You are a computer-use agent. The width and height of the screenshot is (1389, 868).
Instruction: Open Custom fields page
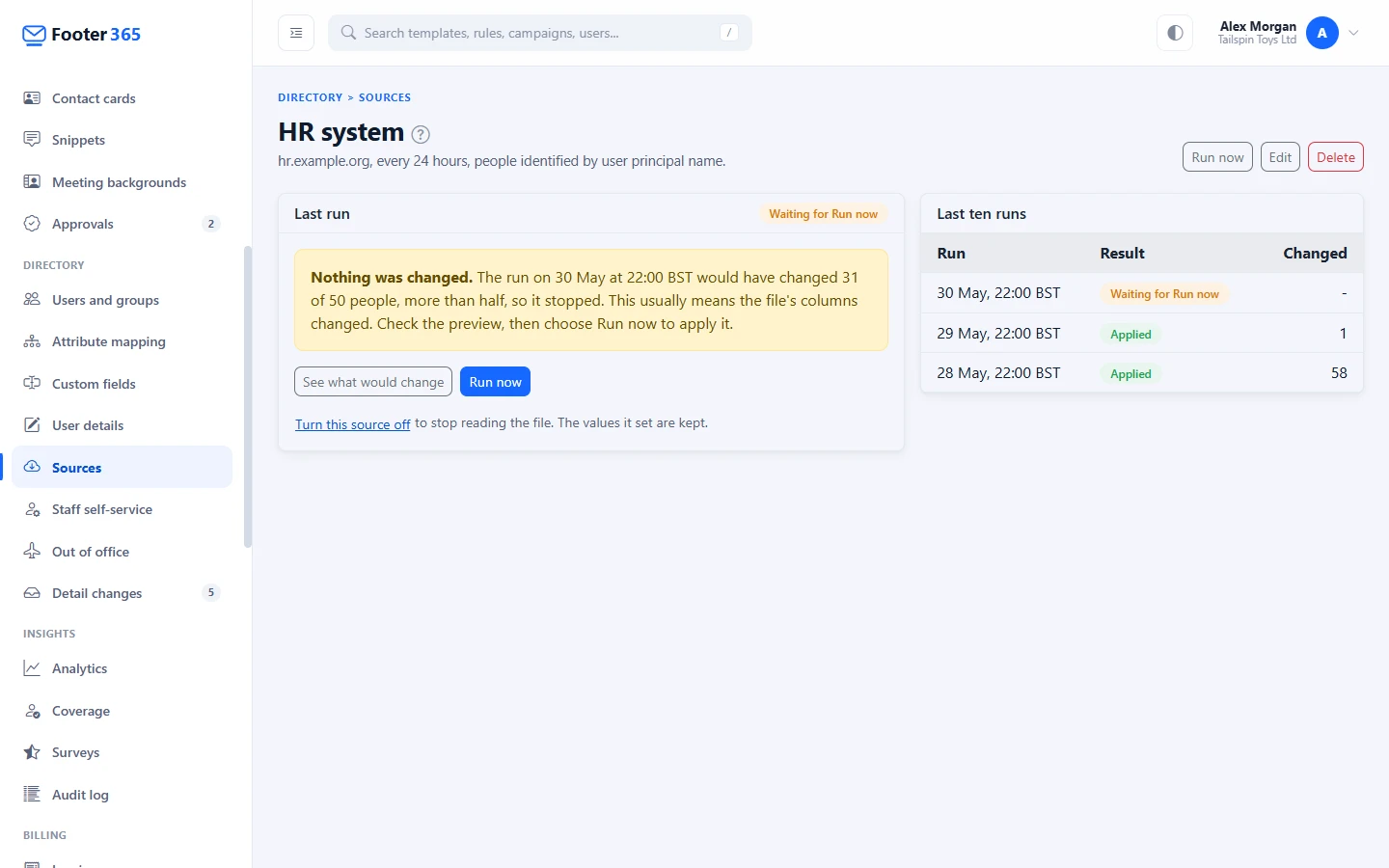[122, 384]
